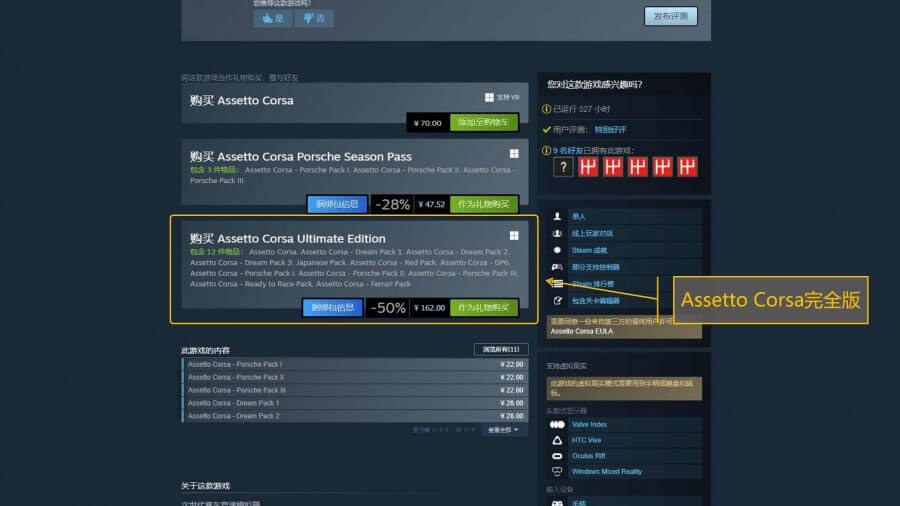This screenshot has width=900, height=506.
Task: Click the ¥70.00 price label
Action: (428, 123)
